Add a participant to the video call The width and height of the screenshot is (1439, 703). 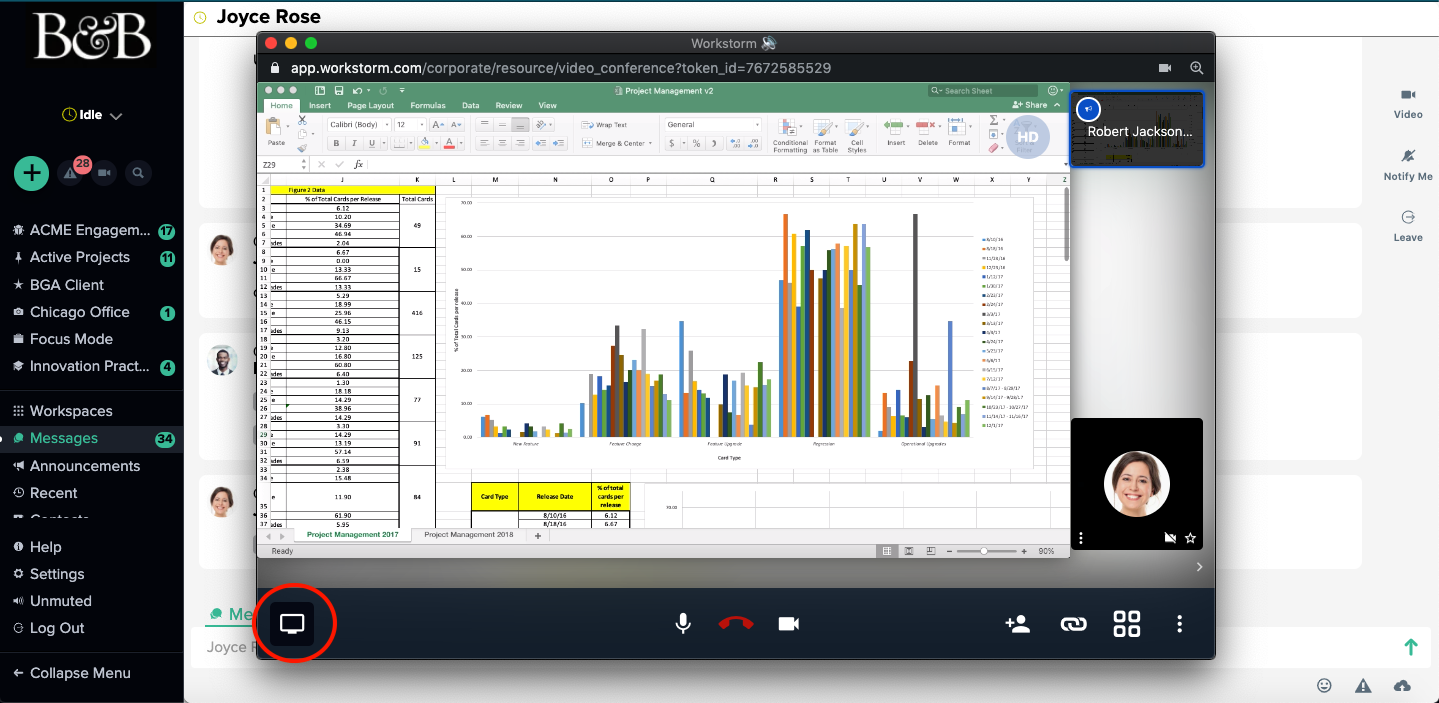tap(1018, 624)
